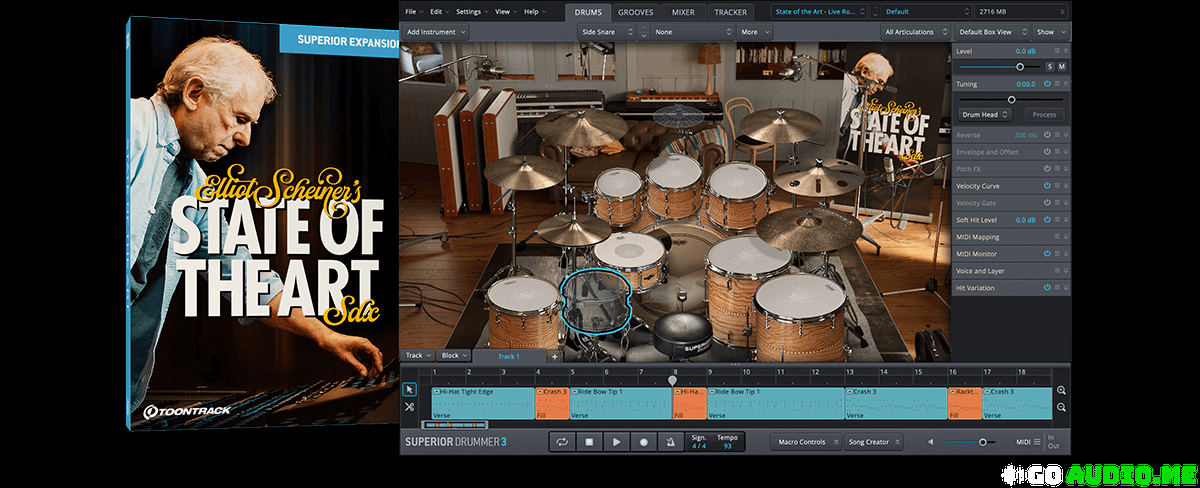1200x488 pixels.
Task: Open the Edit menu
Action: [439, 11]
